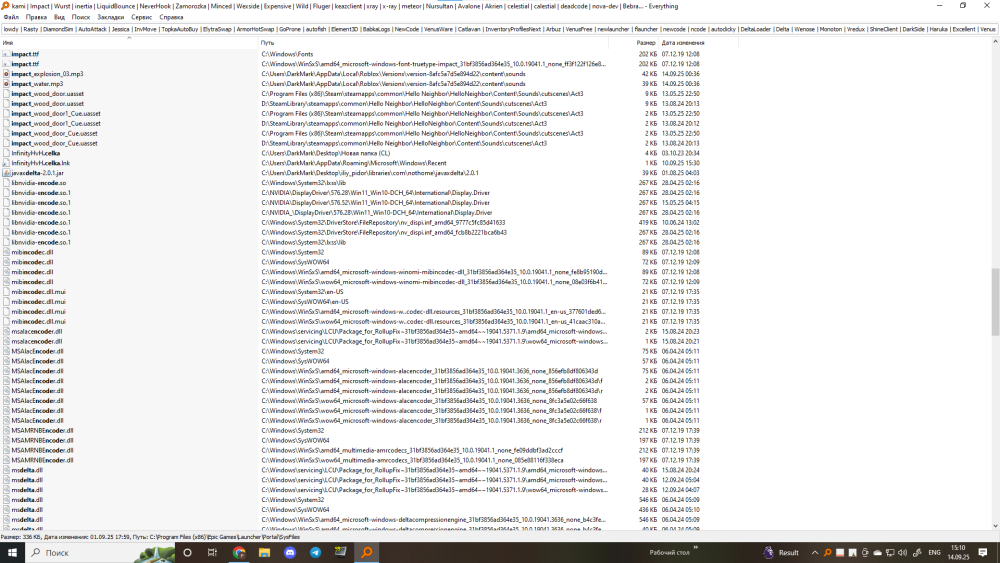1000x563 pixels.
Task: Click the 42 КБ size cell
Action: [x=649, y=74]
